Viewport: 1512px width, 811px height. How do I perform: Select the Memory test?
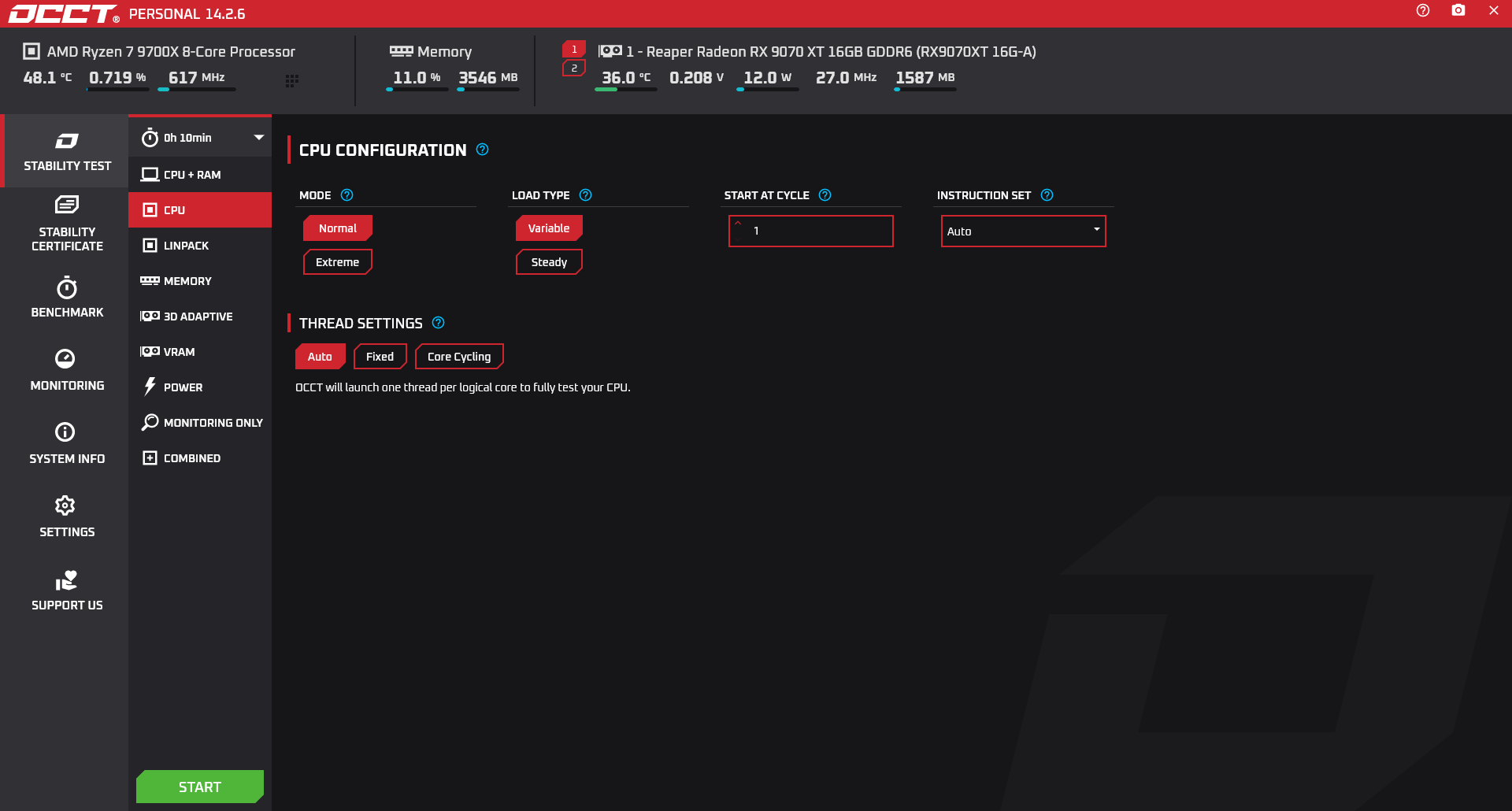tap(200, 281)
